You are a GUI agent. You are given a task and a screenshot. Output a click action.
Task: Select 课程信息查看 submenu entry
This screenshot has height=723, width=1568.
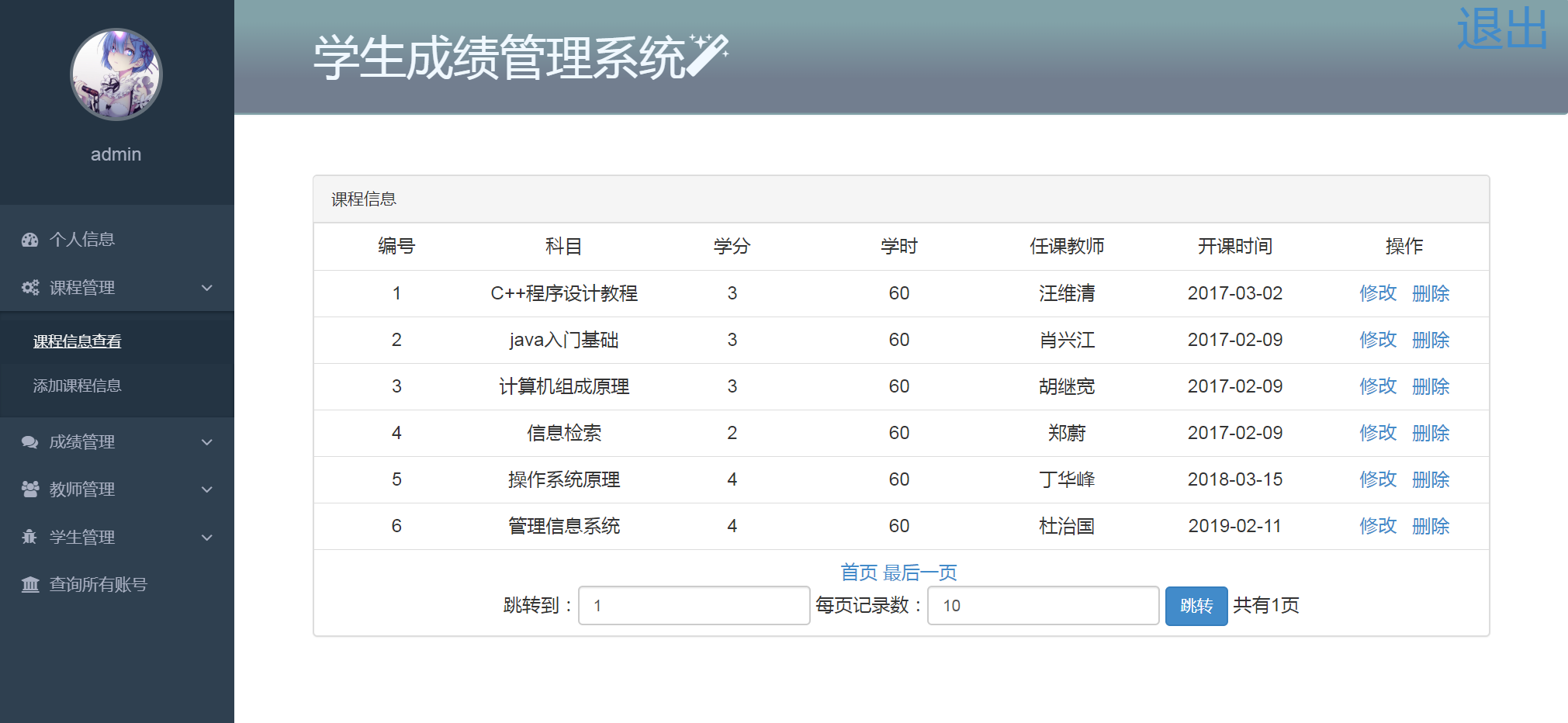point(77,341)
